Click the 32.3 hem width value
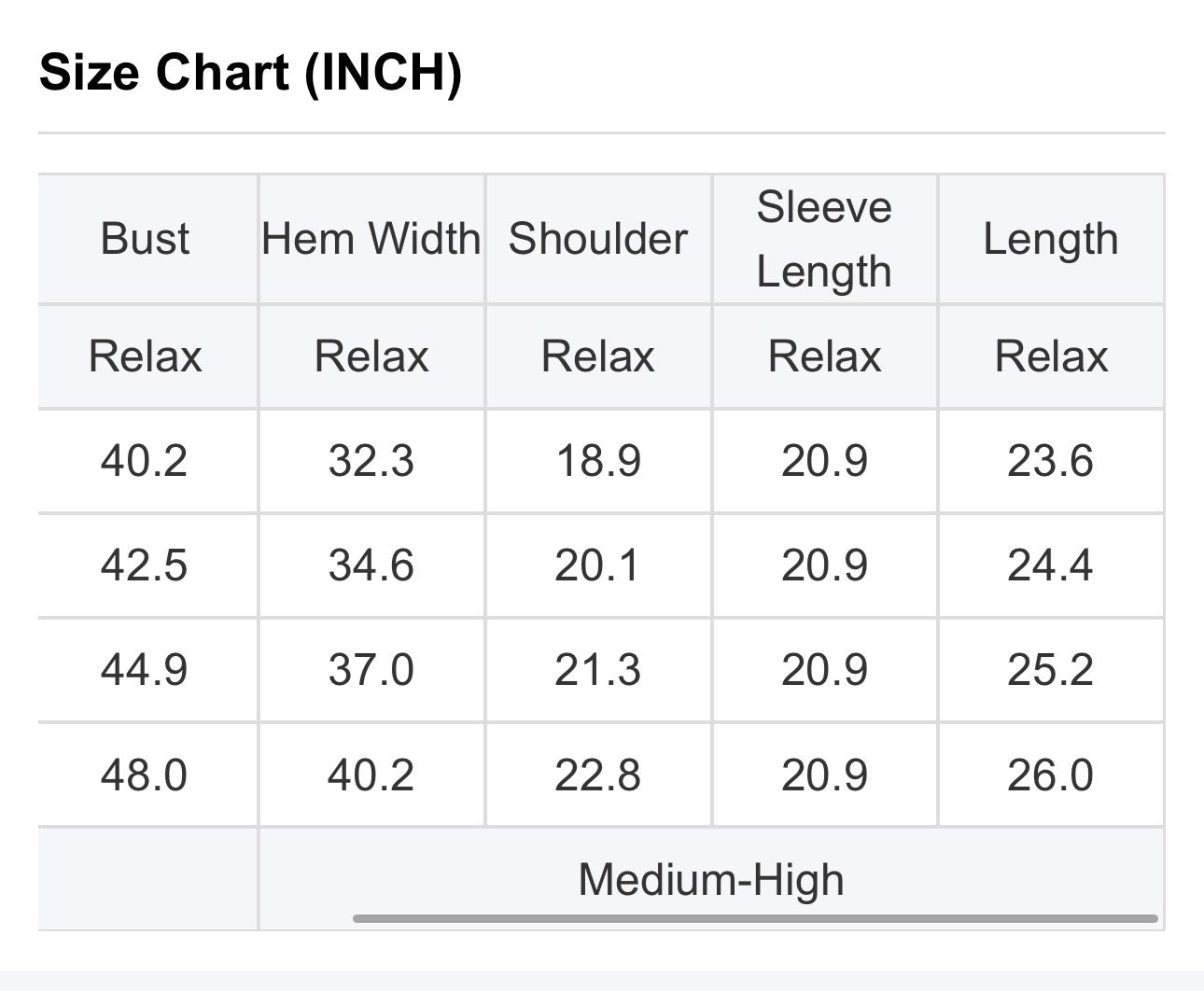Image resolution: width=1204 pixels, height=991 pixels. coord(371,461)
